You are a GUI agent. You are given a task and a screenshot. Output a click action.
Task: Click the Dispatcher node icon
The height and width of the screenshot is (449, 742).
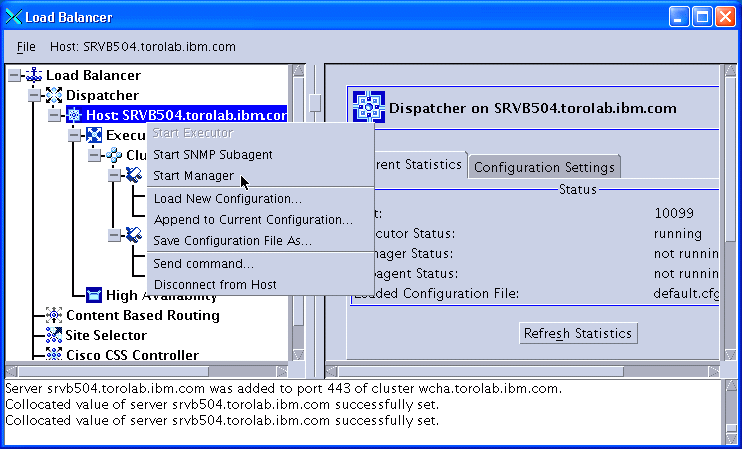point(54,95)
